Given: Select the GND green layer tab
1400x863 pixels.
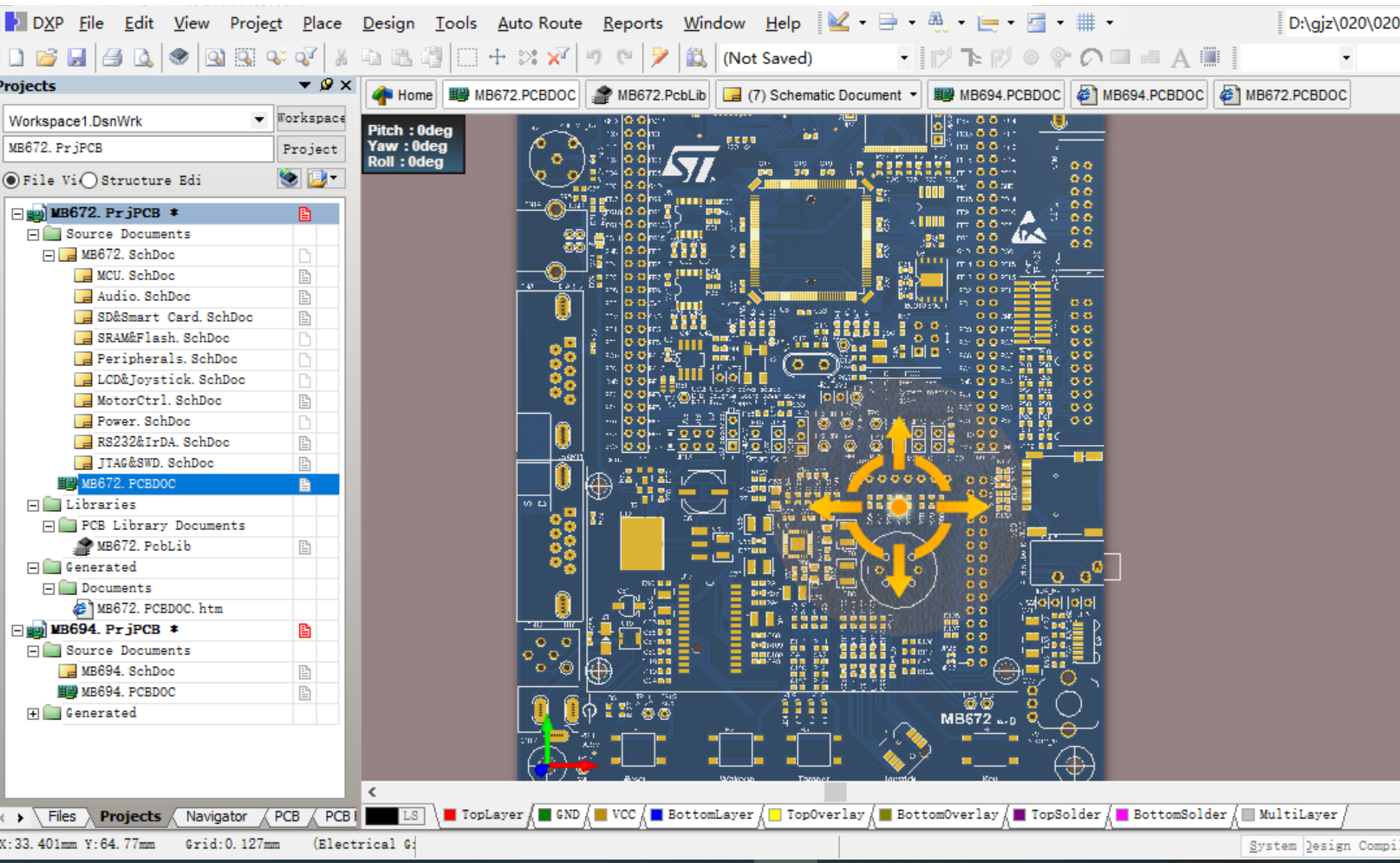Looking at the screenshot, I should click(559, 815).
